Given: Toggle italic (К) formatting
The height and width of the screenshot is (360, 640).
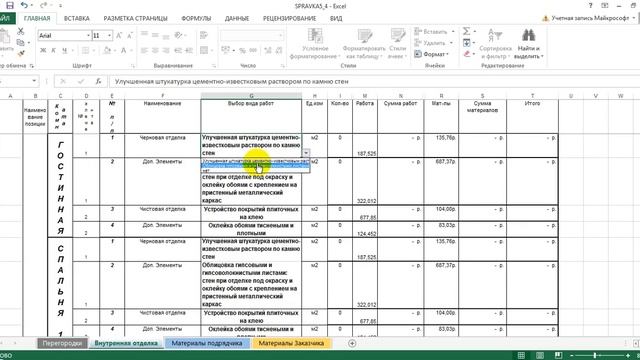Looking at the screenshot, I should [53, 51].
